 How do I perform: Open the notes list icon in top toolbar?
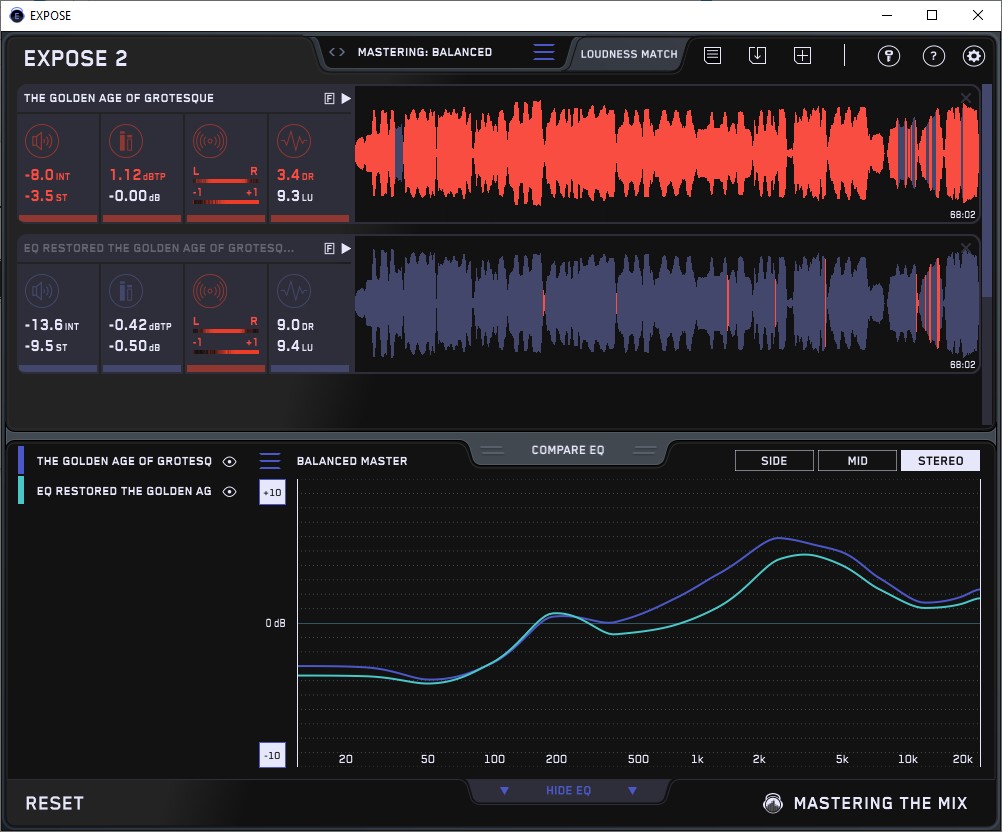point(712,55)
